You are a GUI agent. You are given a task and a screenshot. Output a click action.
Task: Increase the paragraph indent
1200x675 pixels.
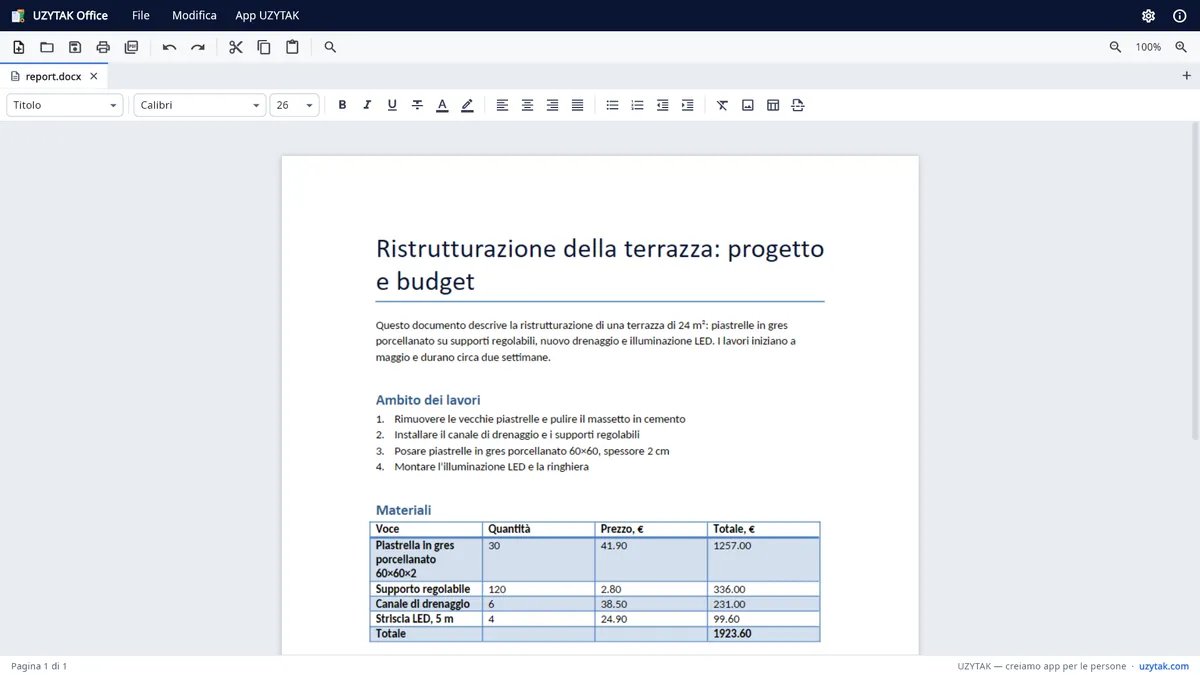click(x=687, y=105)
